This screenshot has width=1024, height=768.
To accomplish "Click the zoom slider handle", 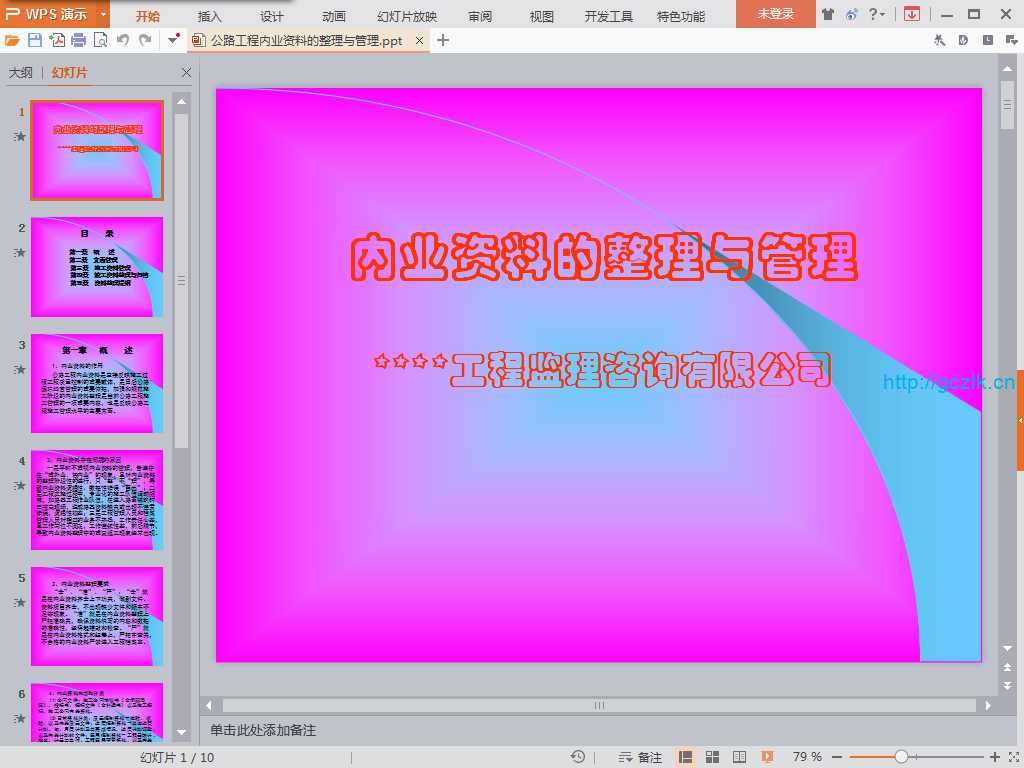I will click(901, 757).
